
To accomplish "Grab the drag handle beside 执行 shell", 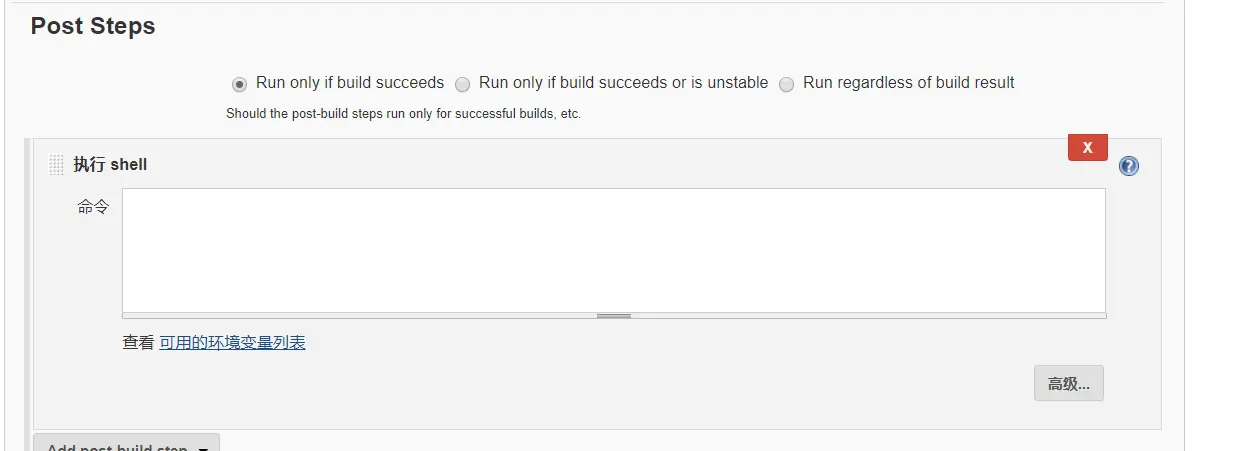I will tap(56, 165).
